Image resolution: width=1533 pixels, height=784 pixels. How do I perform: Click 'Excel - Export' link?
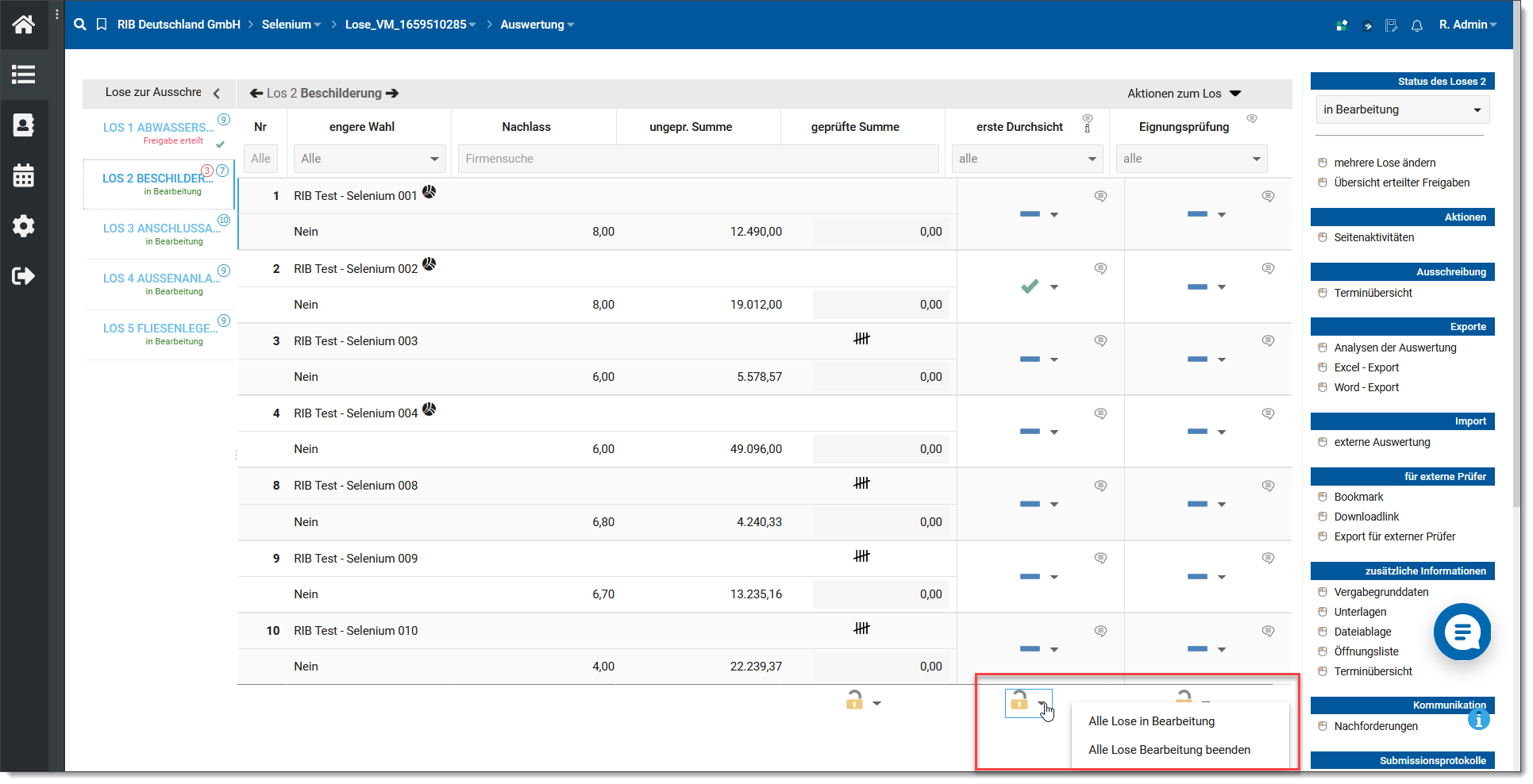pyautogui.click(x=1366, y=367)
